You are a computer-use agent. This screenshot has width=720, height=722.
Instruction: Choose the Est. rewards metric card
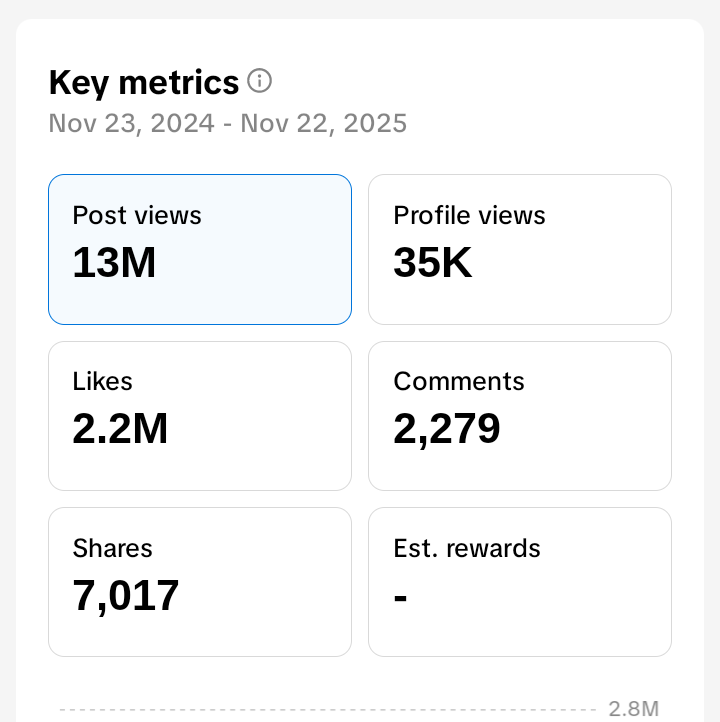tap(520, 582)
